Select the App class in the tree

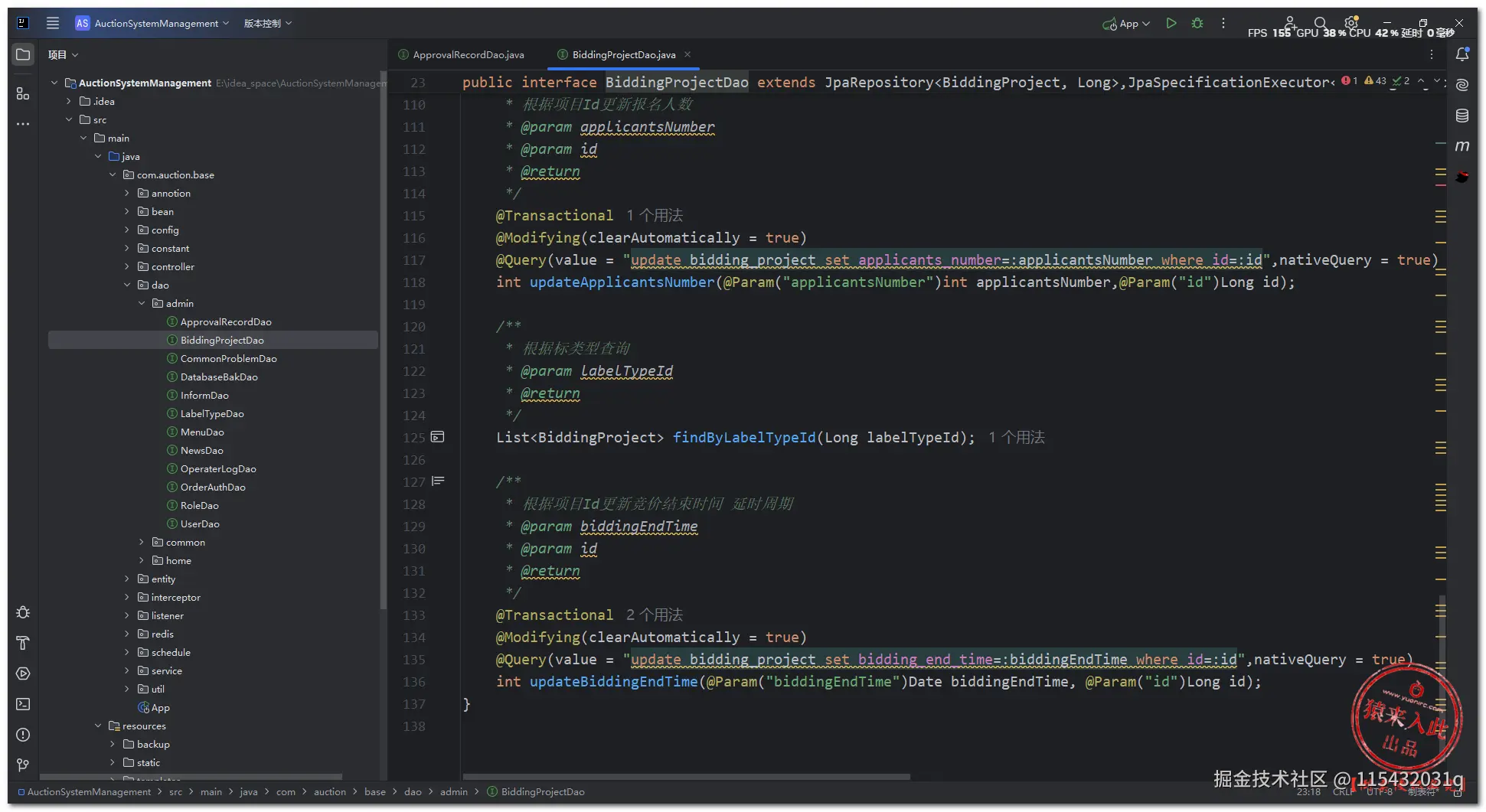[x=160, y=707]
